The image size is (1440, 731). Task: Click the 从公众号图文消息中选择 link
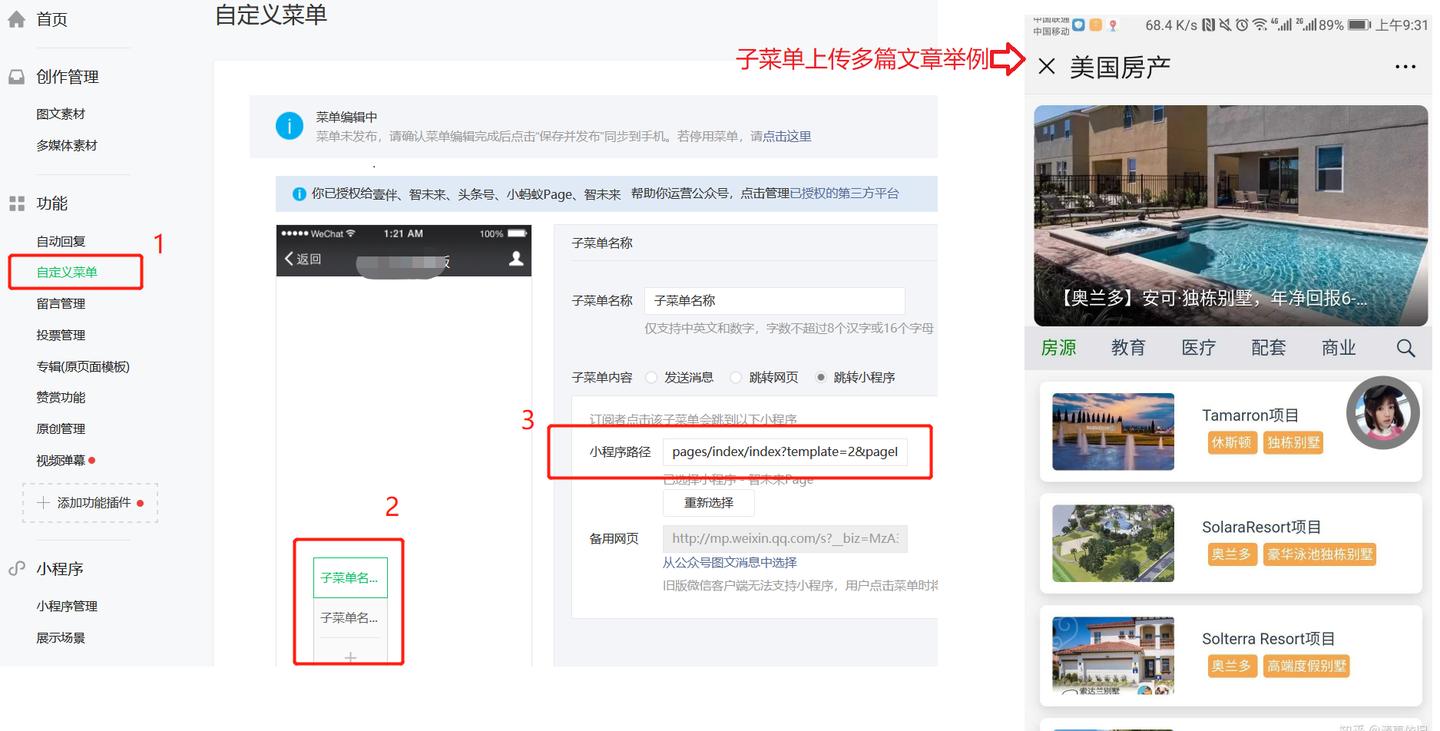(x=730, y=563)
